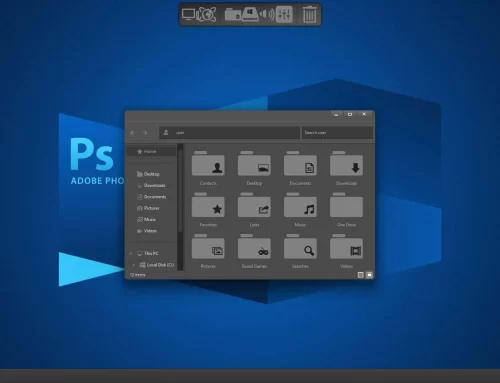The image size is (500, 383).
Task: Select Downloads in the navigation pane
Action: 152,185
